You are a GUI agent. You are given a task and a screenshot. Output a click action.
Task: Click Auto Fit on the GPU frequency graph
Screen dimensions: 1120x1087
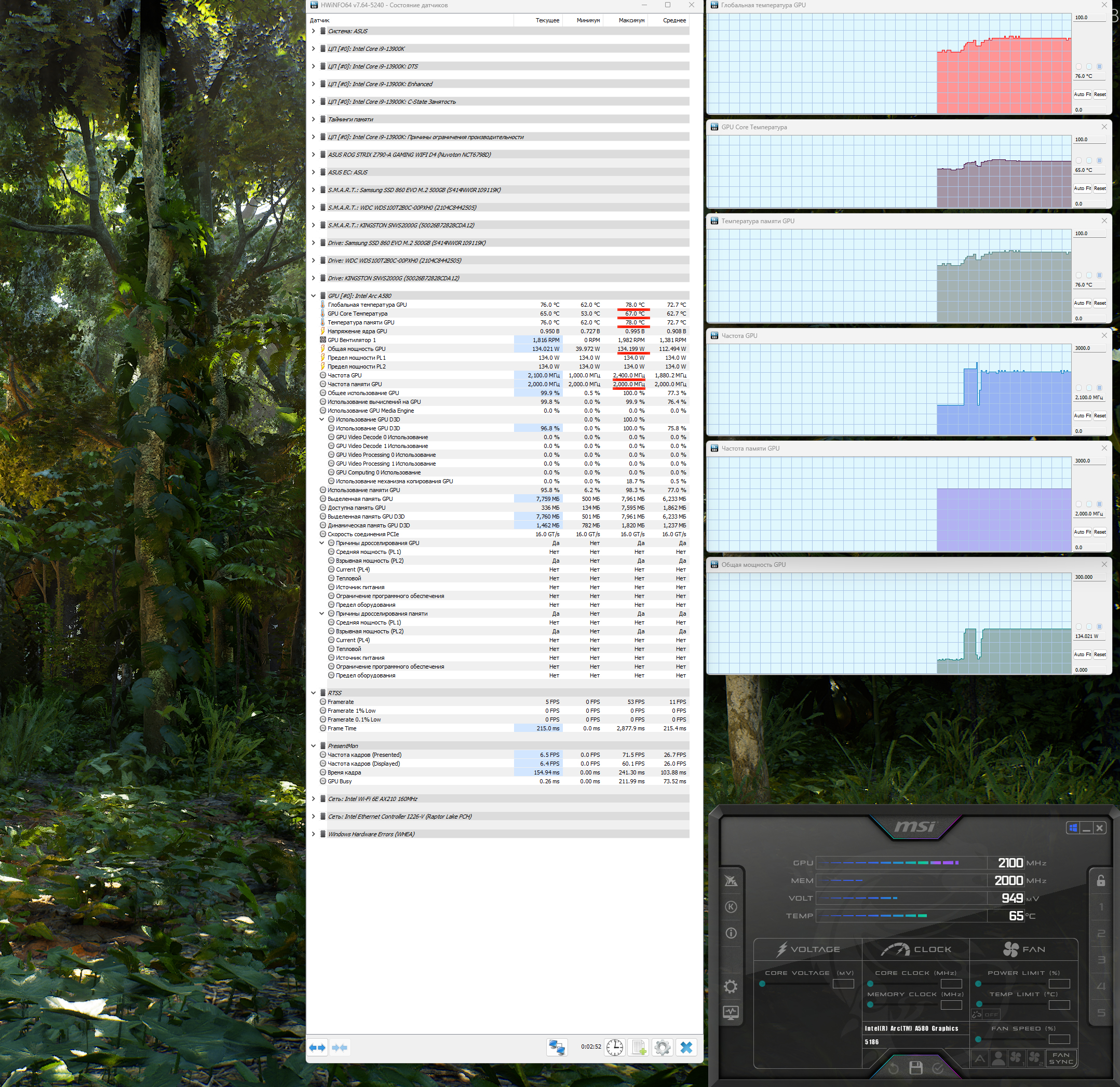click(1082, 416)
